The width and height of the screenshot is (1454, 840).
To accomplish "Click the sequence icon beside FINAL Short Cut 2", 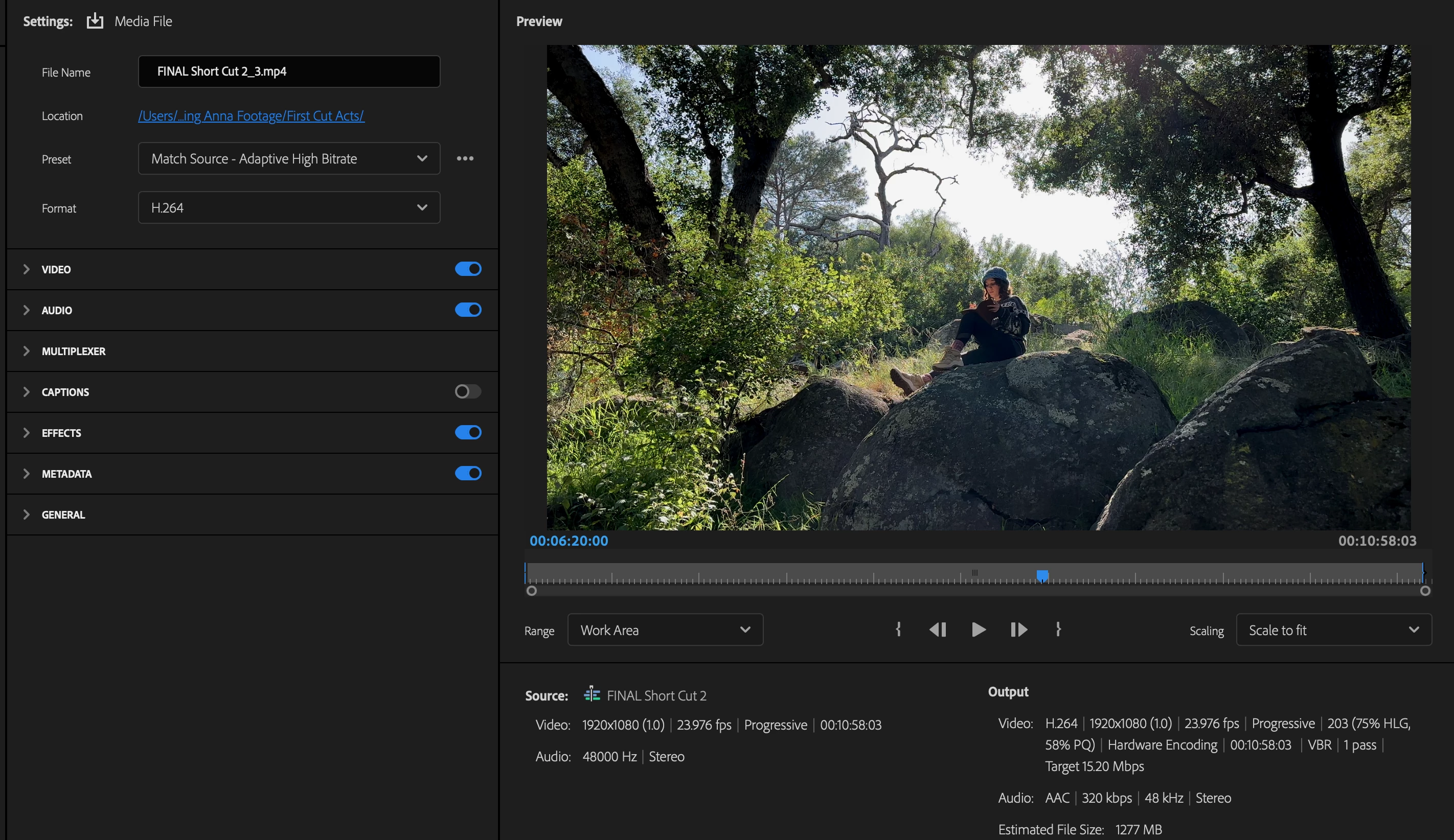I will click(592, 695).
